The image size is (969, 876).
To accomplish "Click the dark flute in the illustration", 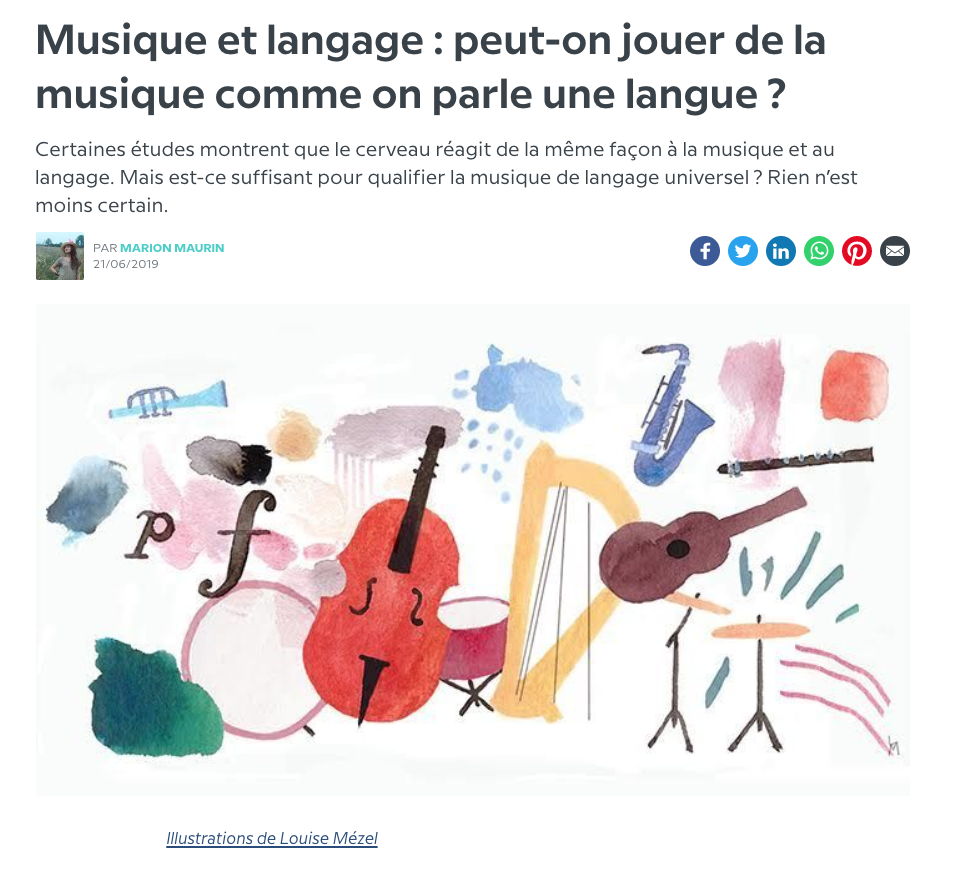I will coord(795,461).
